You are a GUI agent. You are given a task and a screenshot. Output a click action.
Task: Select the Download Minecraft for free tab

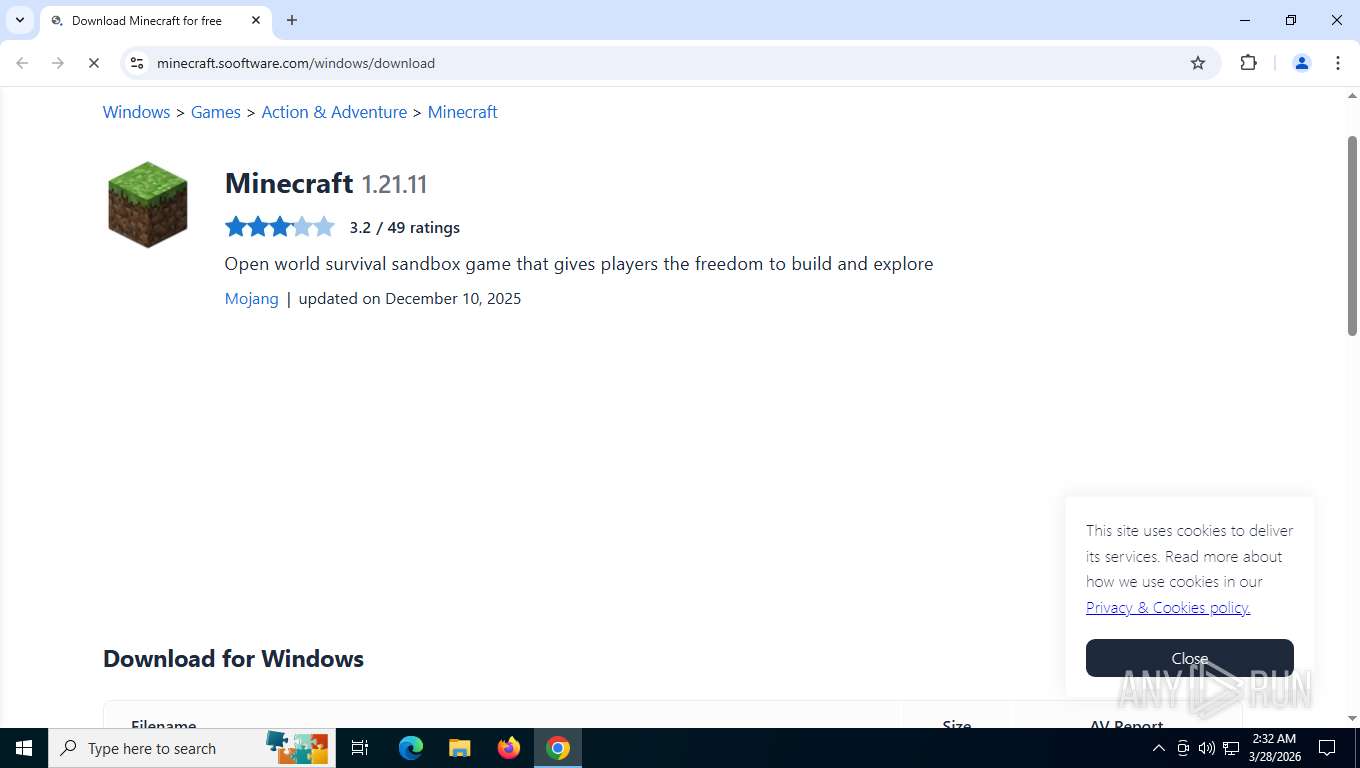147,20
